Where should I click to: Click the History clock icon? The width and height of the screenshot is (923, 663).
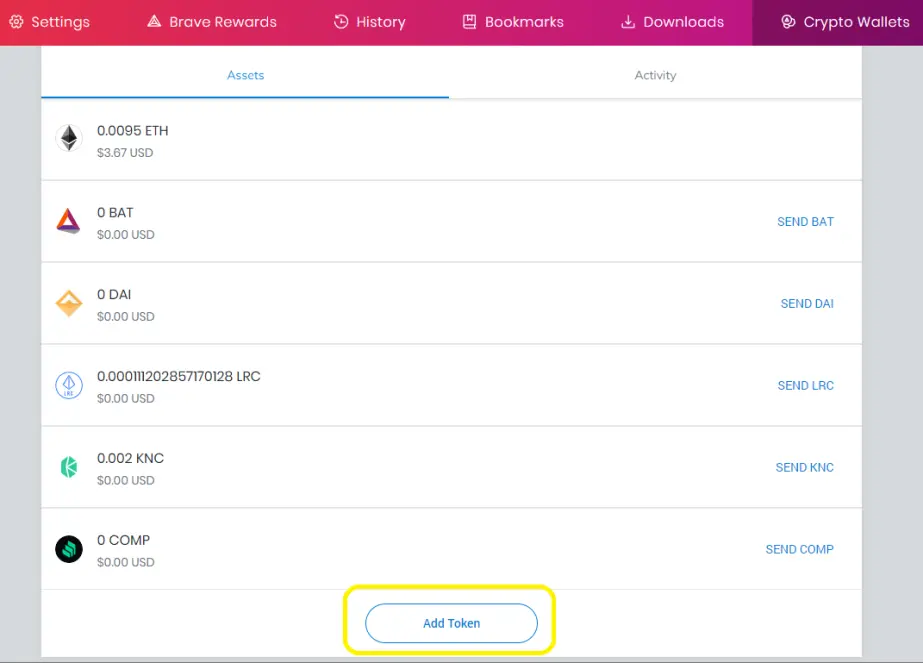341,22
